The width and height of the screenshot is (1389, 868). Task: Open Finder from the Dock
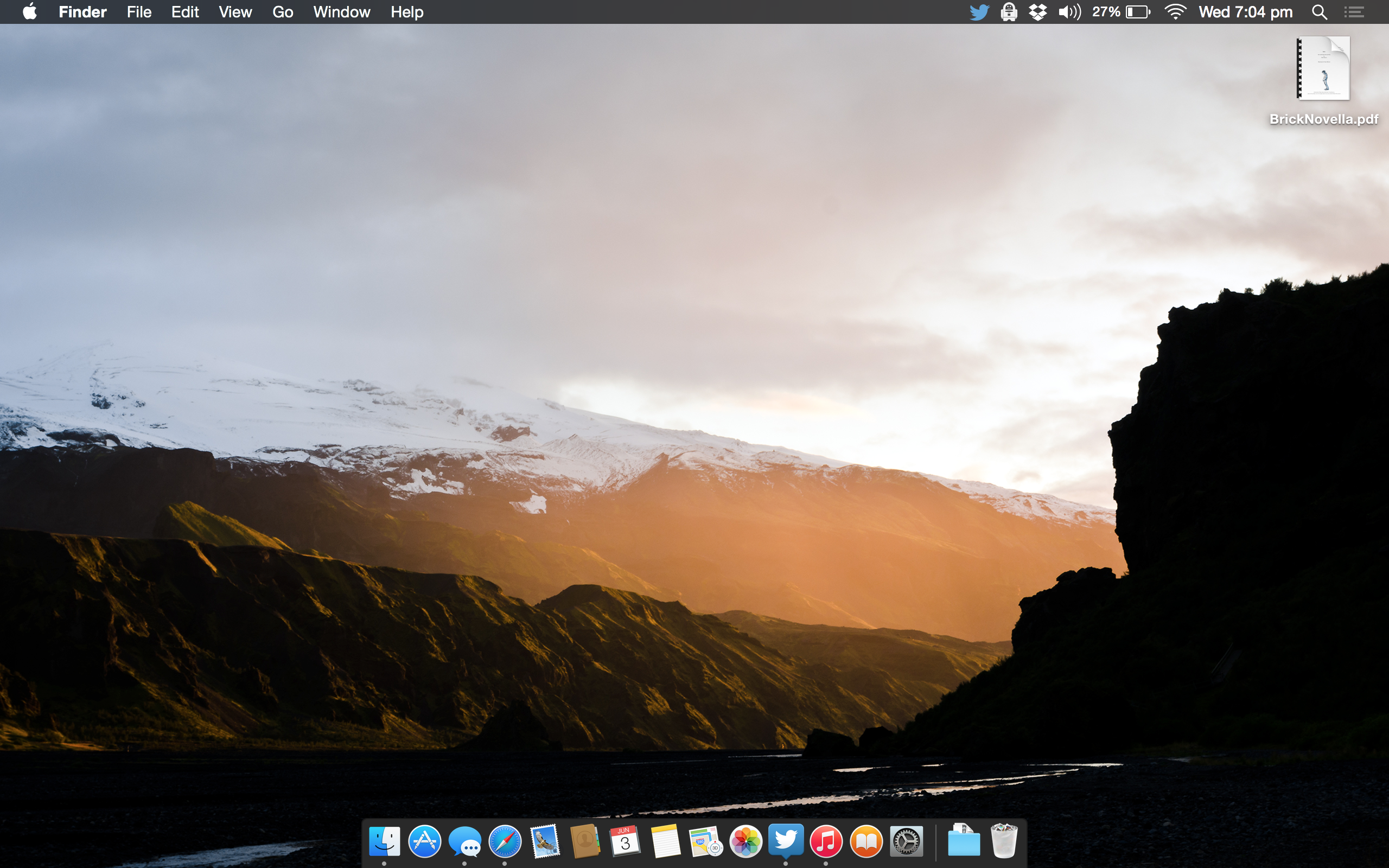(384, 841)
